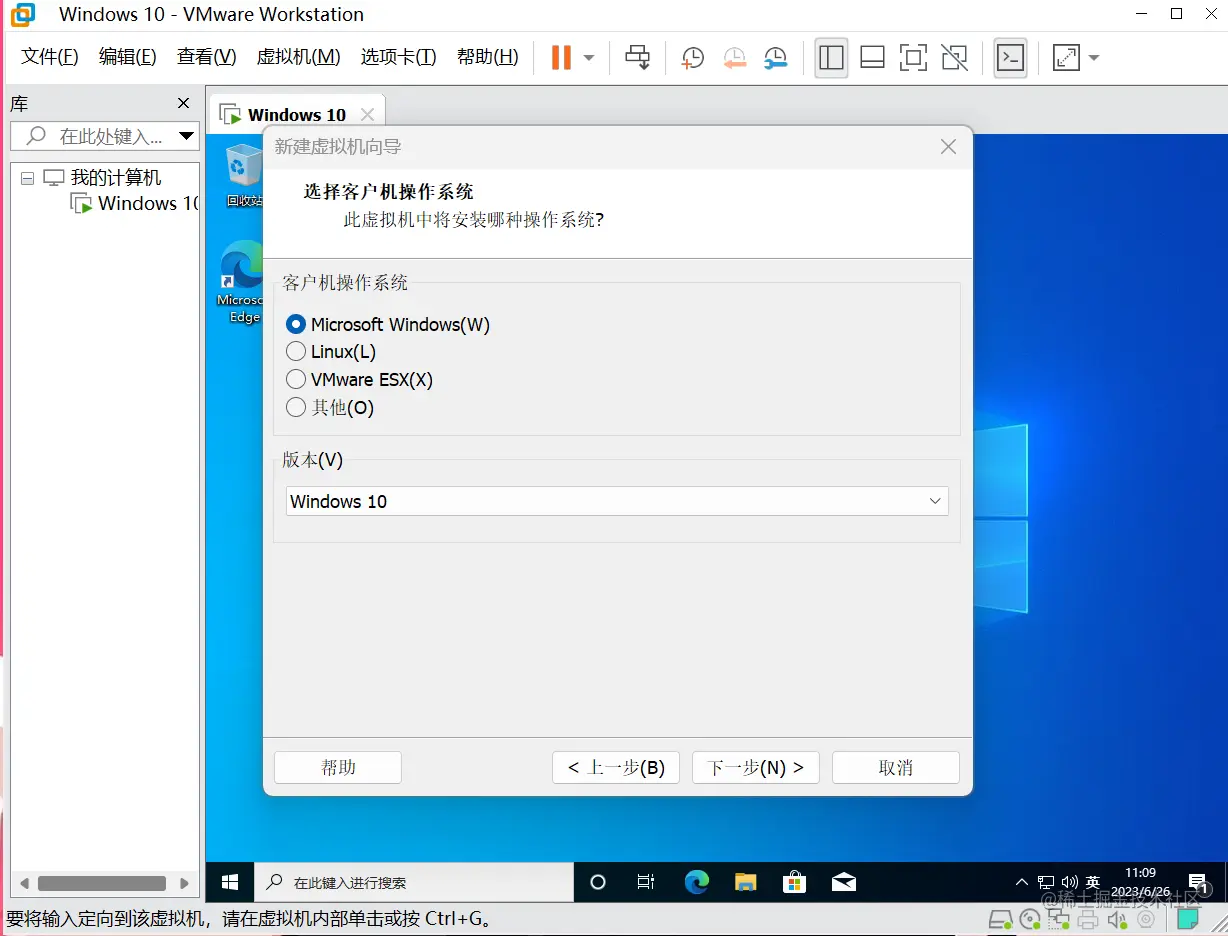
Task: Open the Mail taskbar icon
Action: point(844,882)
